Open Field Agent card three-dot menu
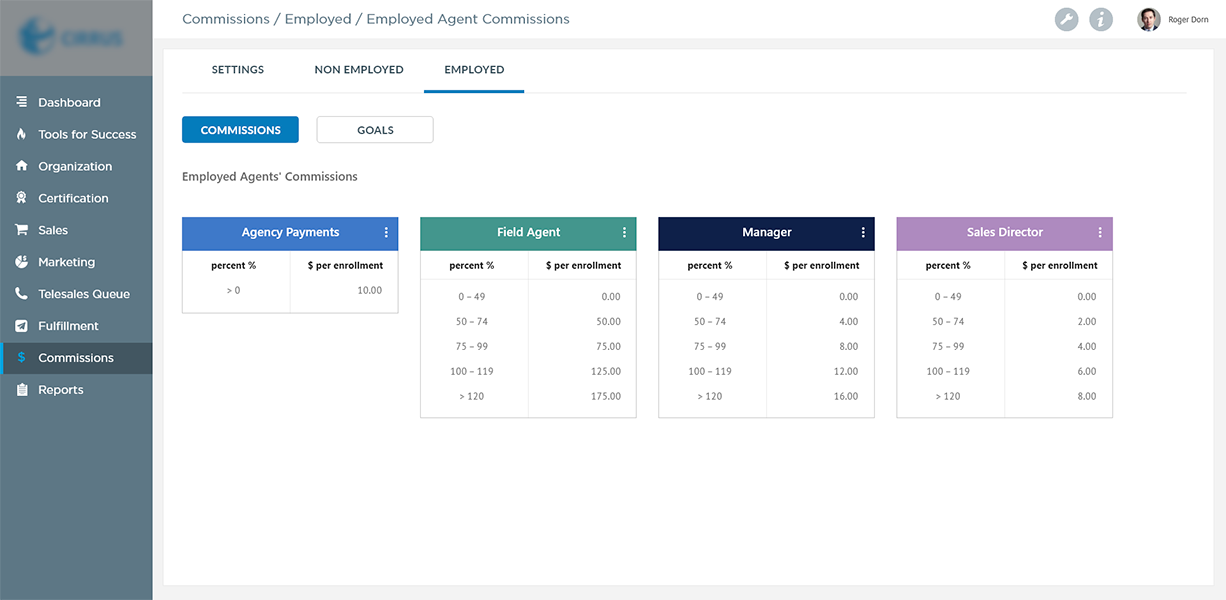The height and width of the screenshot is (600, 1226). pos(624,232)
